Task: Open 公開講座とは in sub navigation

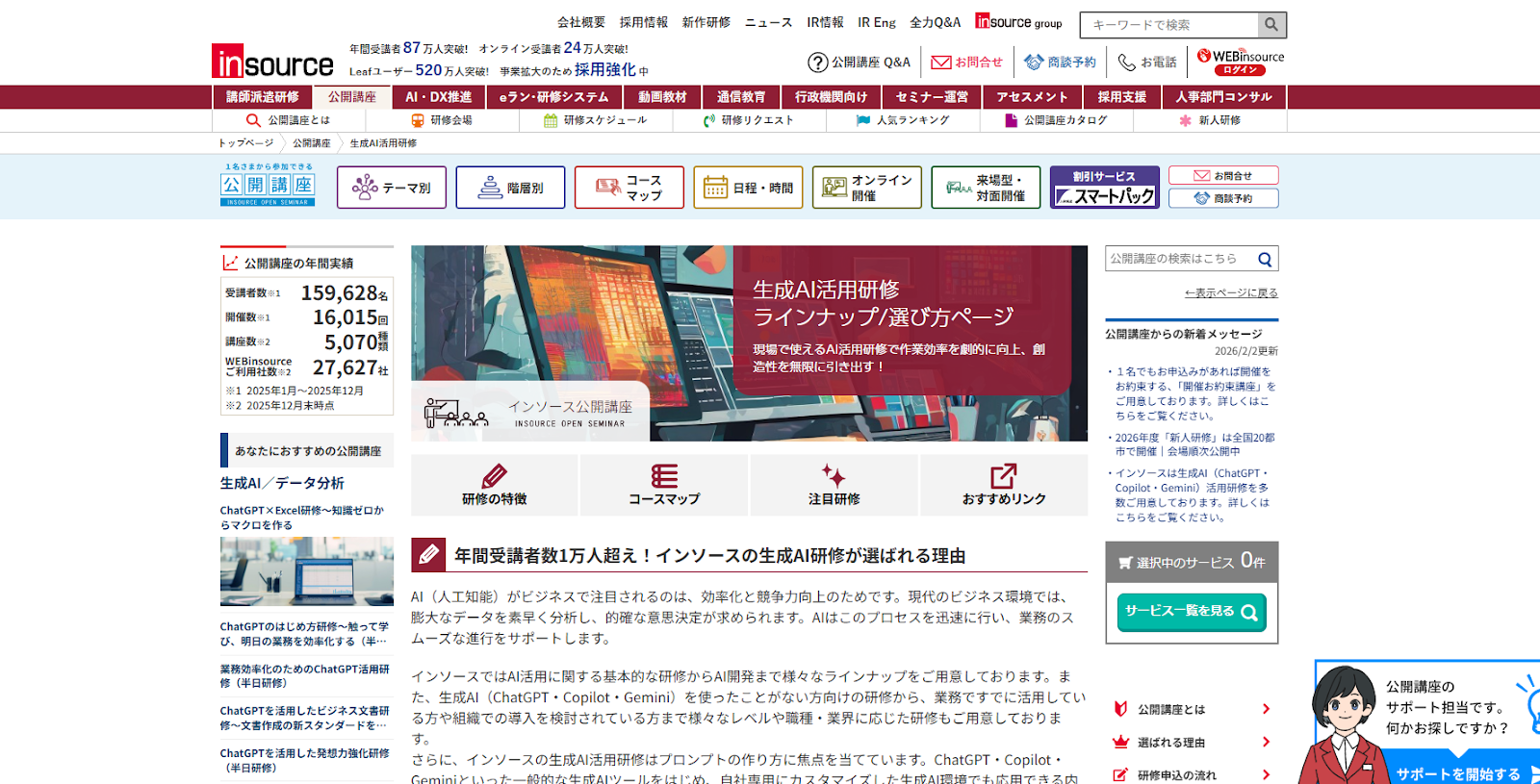Action: pos(288,120)
